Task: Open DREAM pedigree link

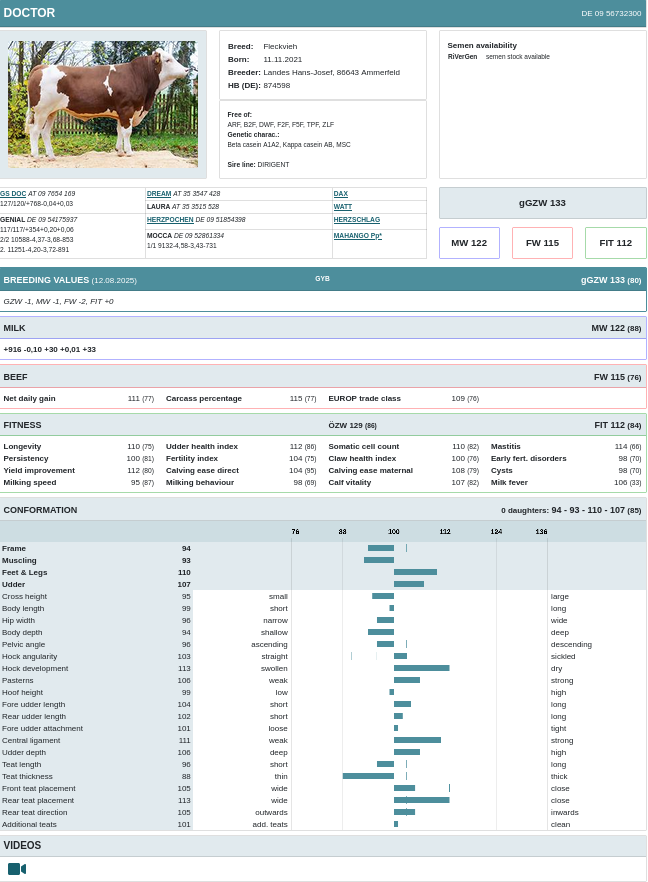Action: coord(159,194)
